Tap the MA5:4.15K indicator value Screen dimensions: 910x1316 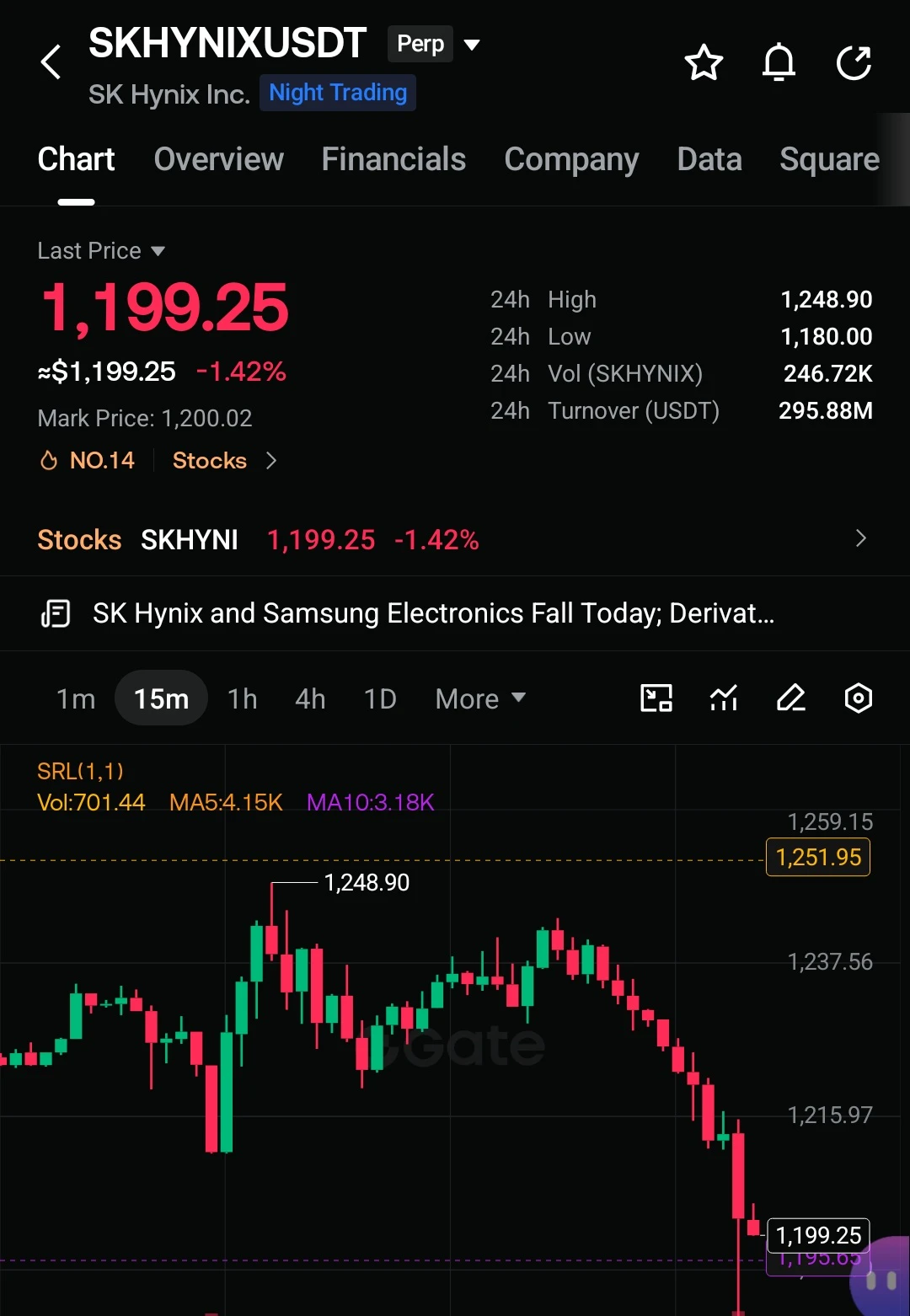tap(226, 802)
